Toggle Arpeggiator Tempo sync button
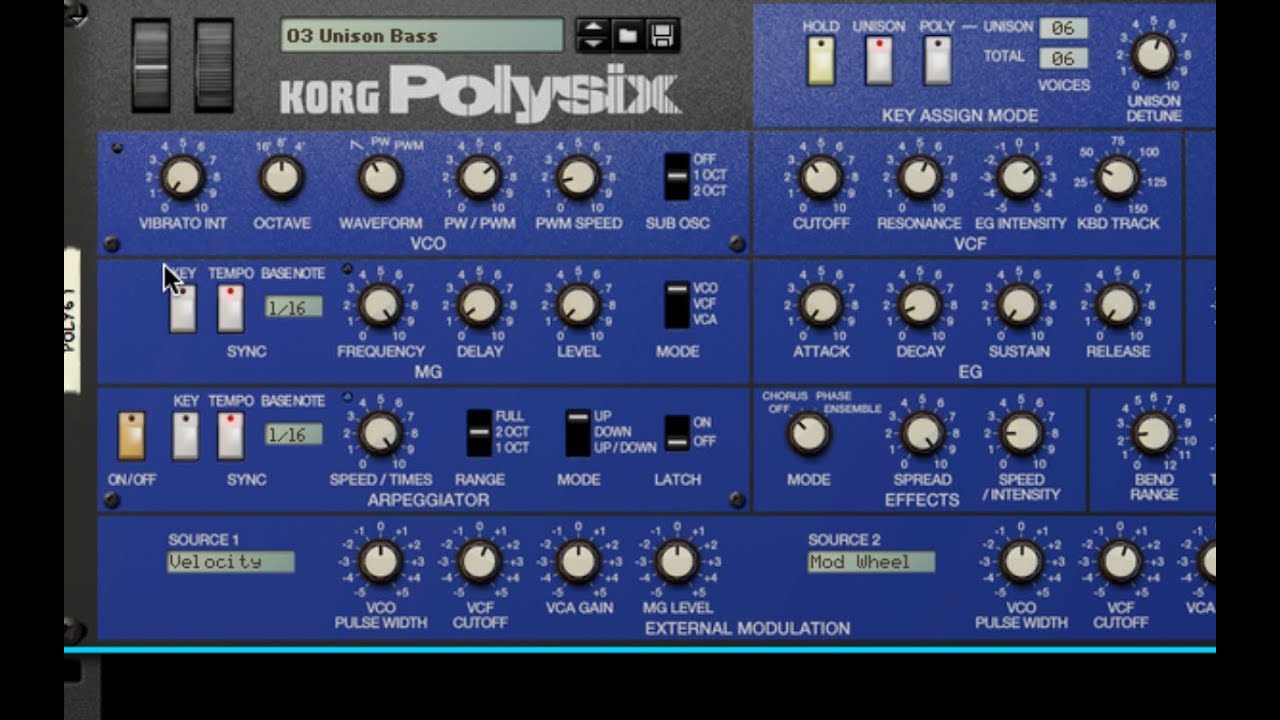 231,435
